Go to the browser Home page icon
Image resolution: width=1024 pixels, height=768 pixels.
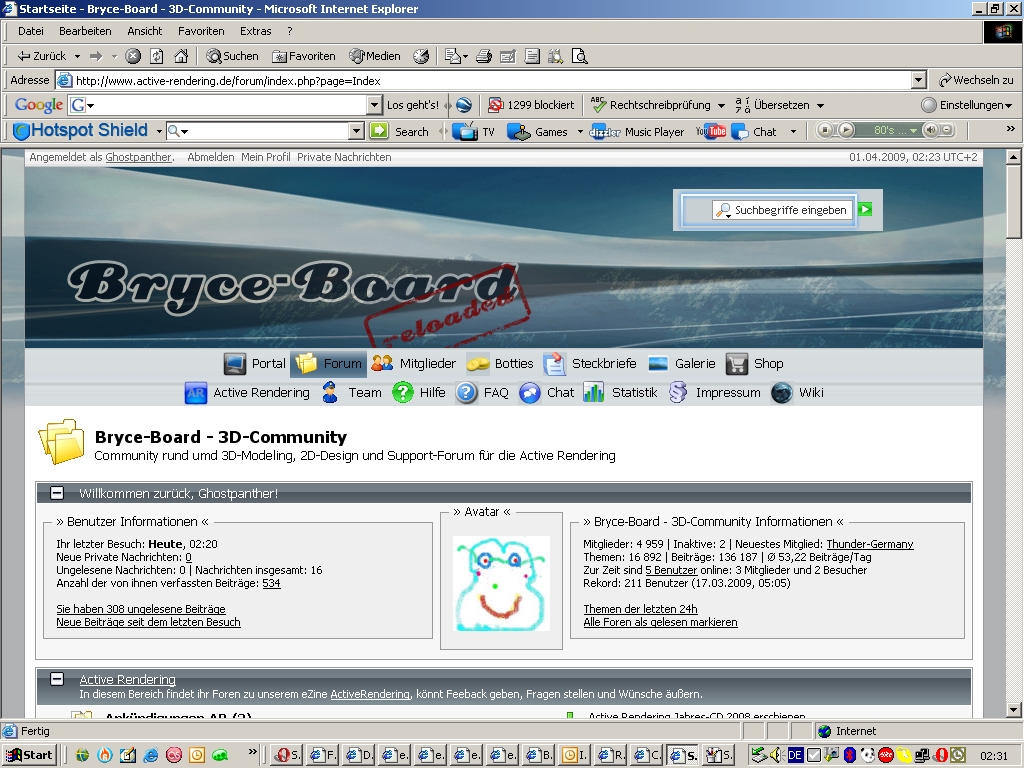(x=182, y=56)
